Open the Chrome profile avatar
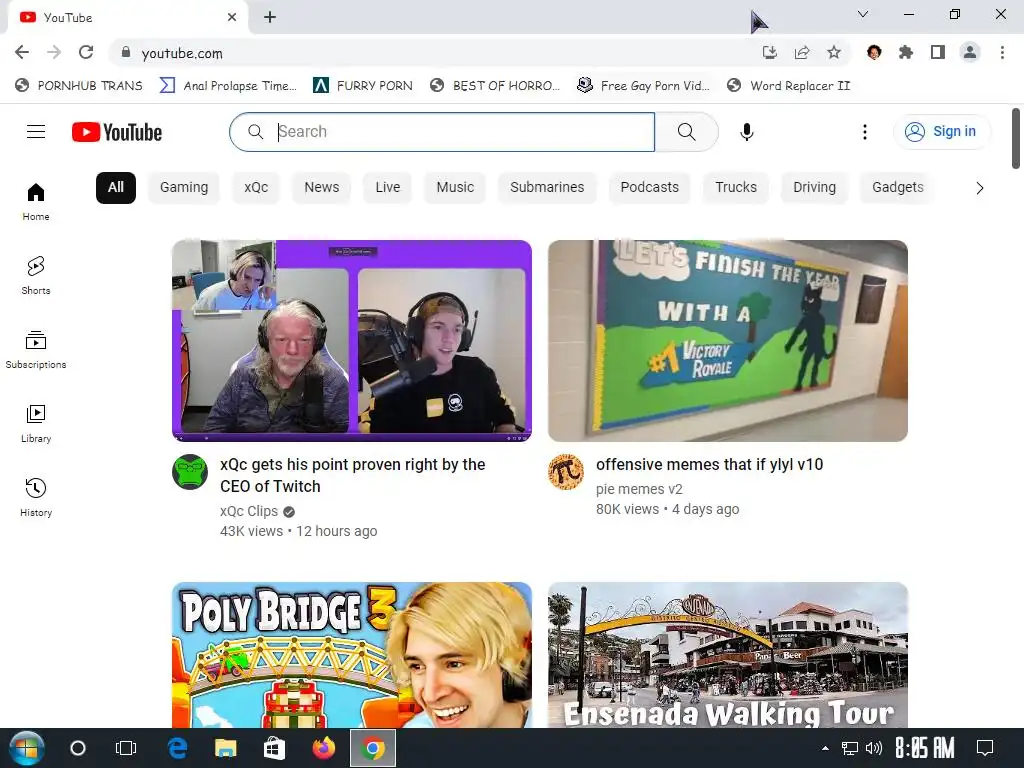 tap(970, 52)
